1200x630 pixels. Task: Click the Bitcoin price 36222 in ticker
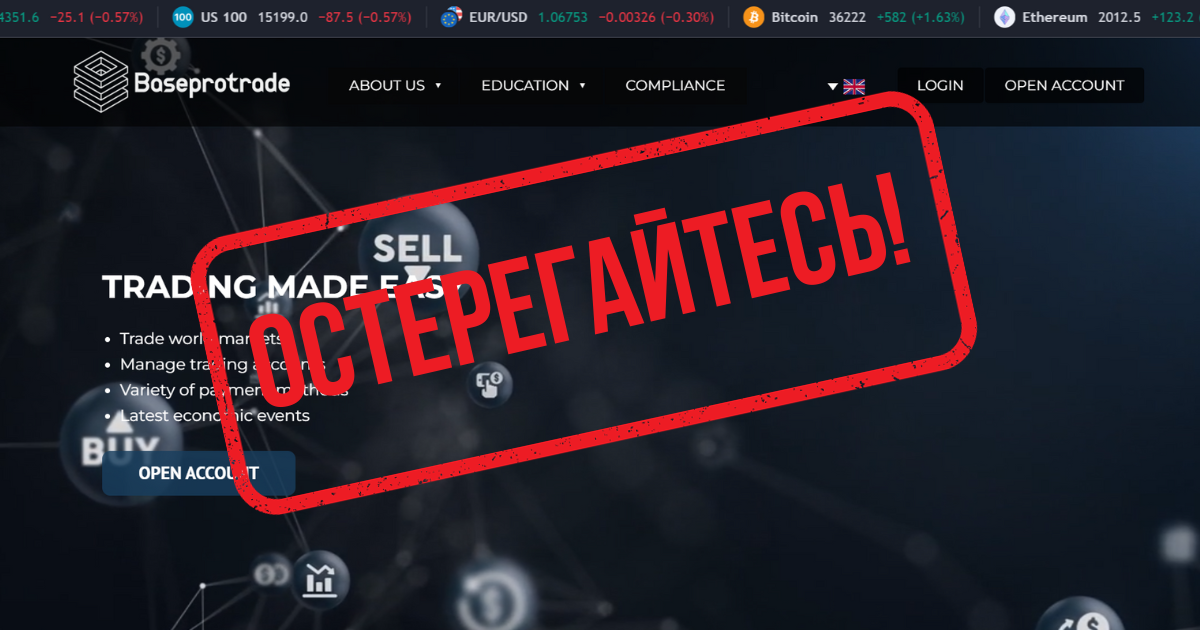tap(847, 17)
